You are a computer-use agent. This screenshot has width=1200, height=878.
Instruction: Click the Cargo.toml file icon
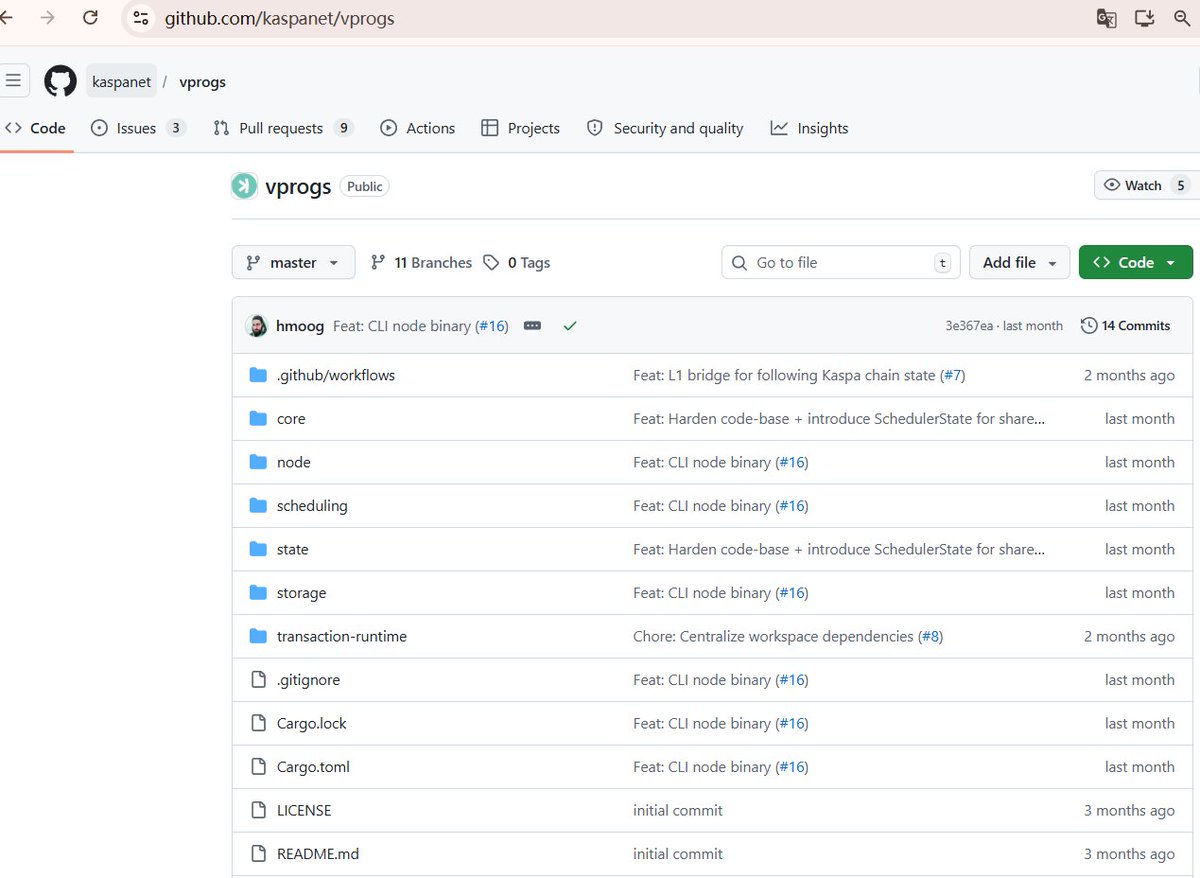point(258,767)
